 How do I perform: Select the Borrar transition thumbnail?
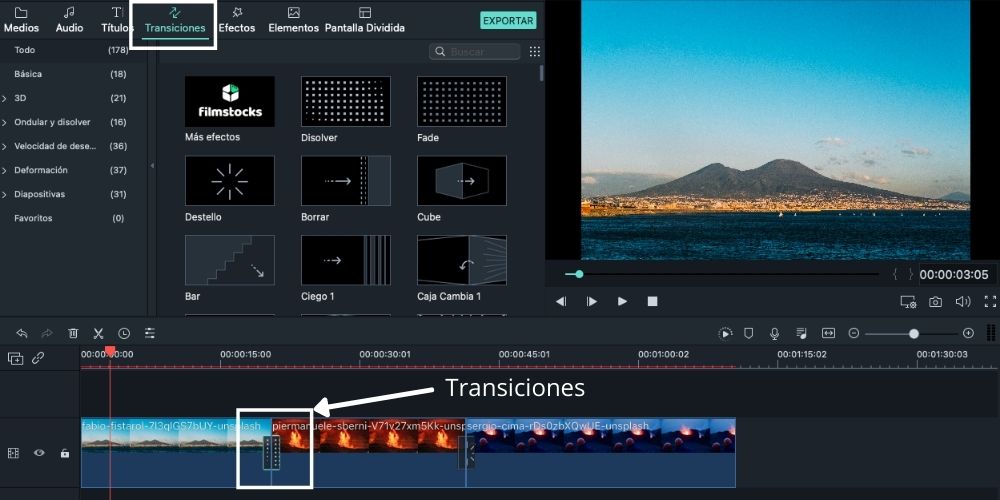[346, 180]
